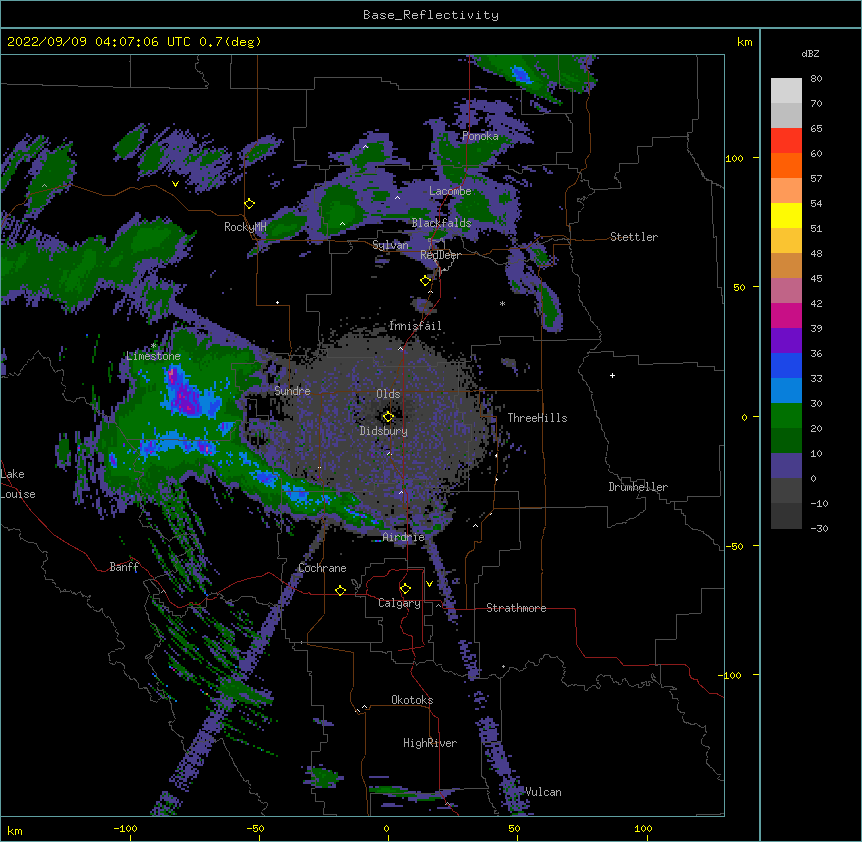This screenshot has height=842, width=862.
Task: Select the bright green 20-30 dBZ swatch
Action: pos(786,416)
